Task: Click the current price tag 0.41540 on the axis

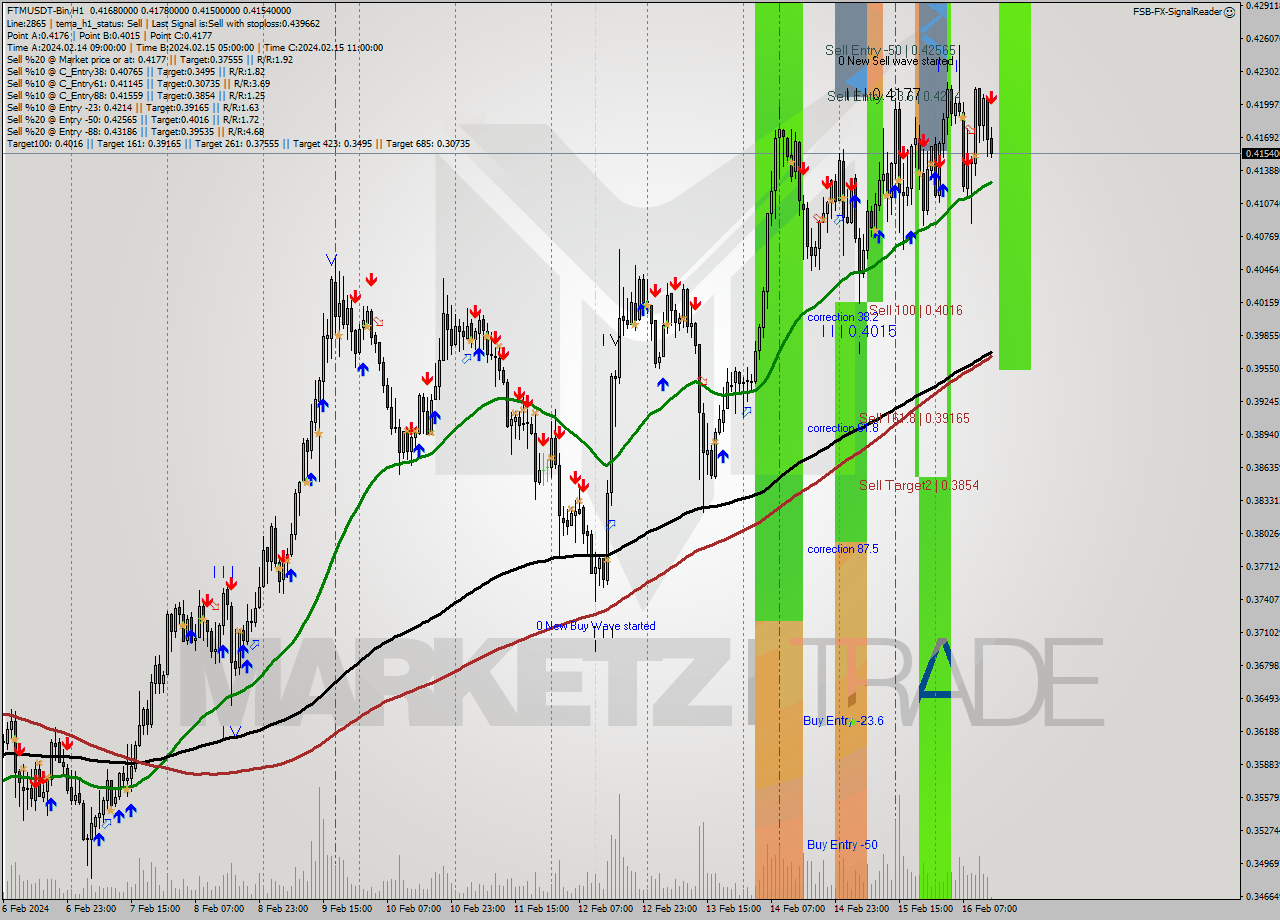Action: 1260,153
